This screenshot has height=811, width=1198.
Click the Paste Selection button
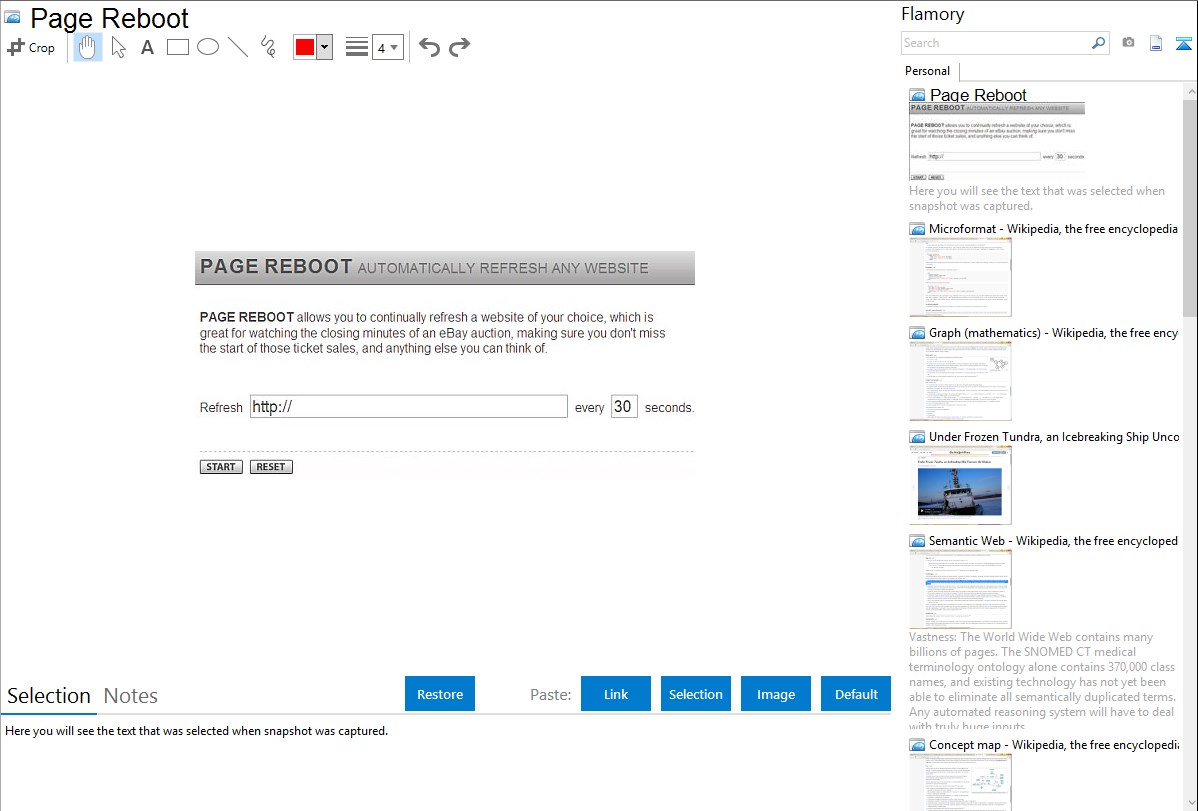click(695, 693)
